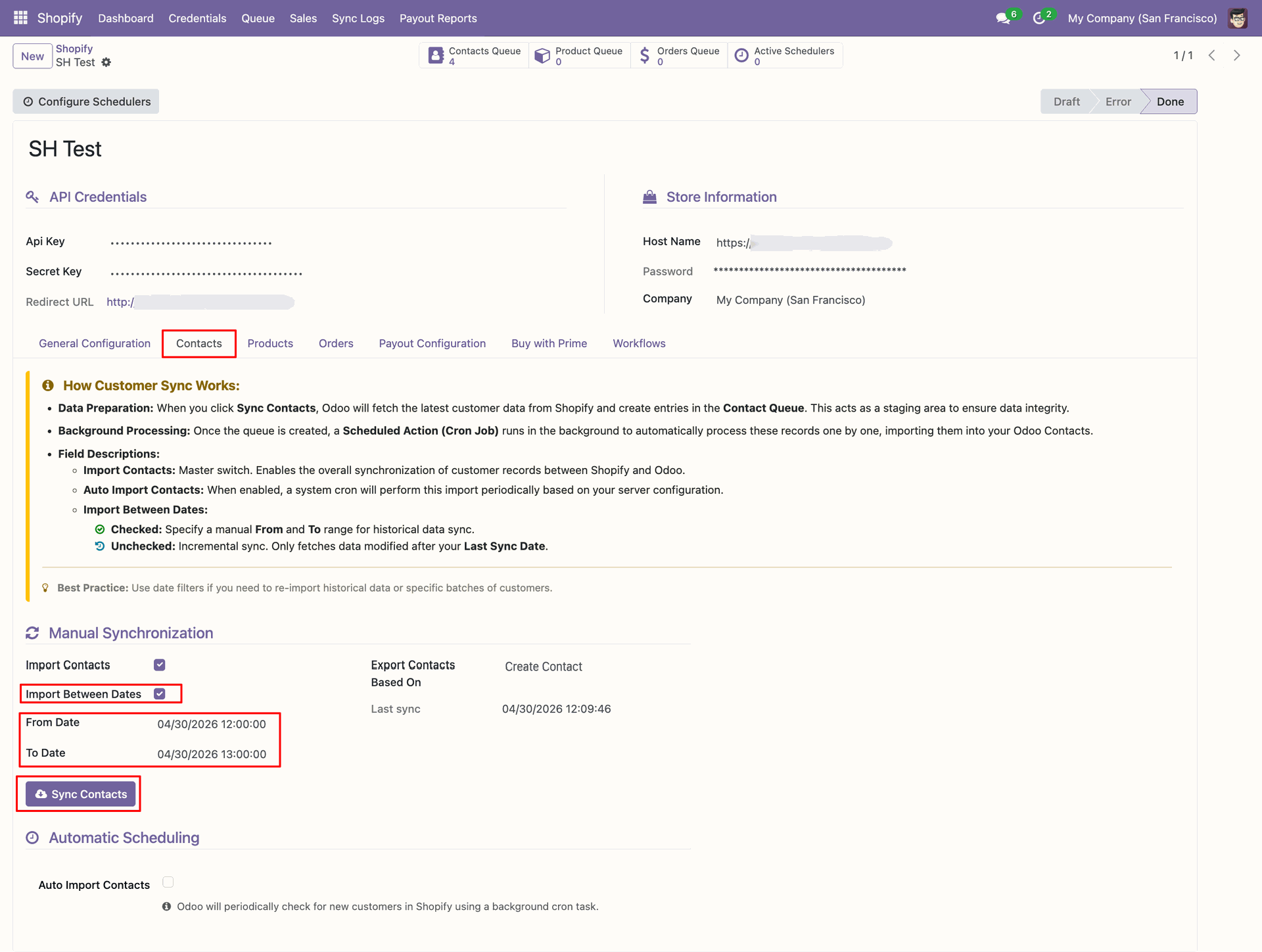Image resolution: width=1262 pixels, height=952 pixels.
Task: Open the Credentials menu
Action: (x=197, y=18)
